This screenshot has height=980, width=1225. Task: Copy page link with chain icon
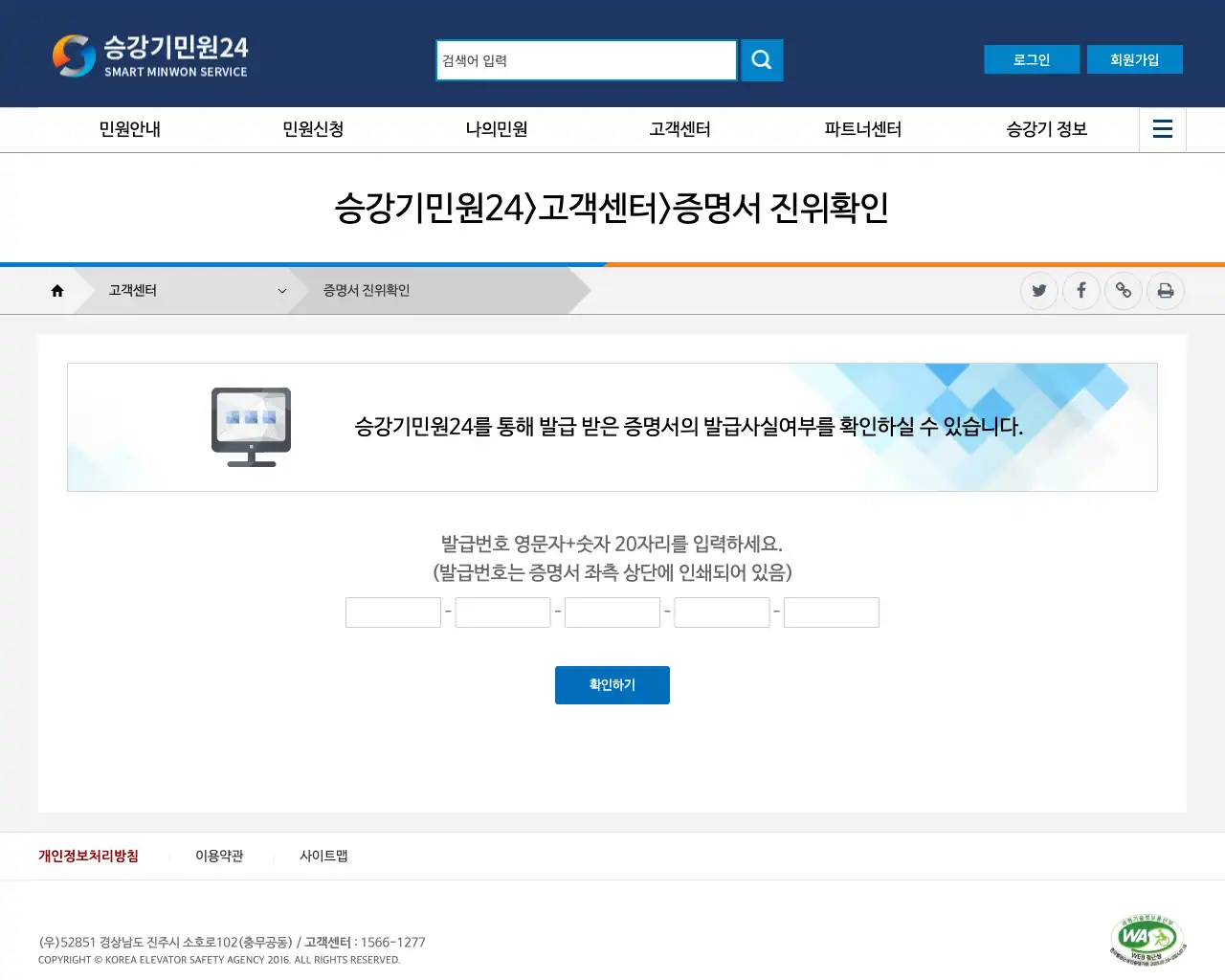click(1124, 291)
